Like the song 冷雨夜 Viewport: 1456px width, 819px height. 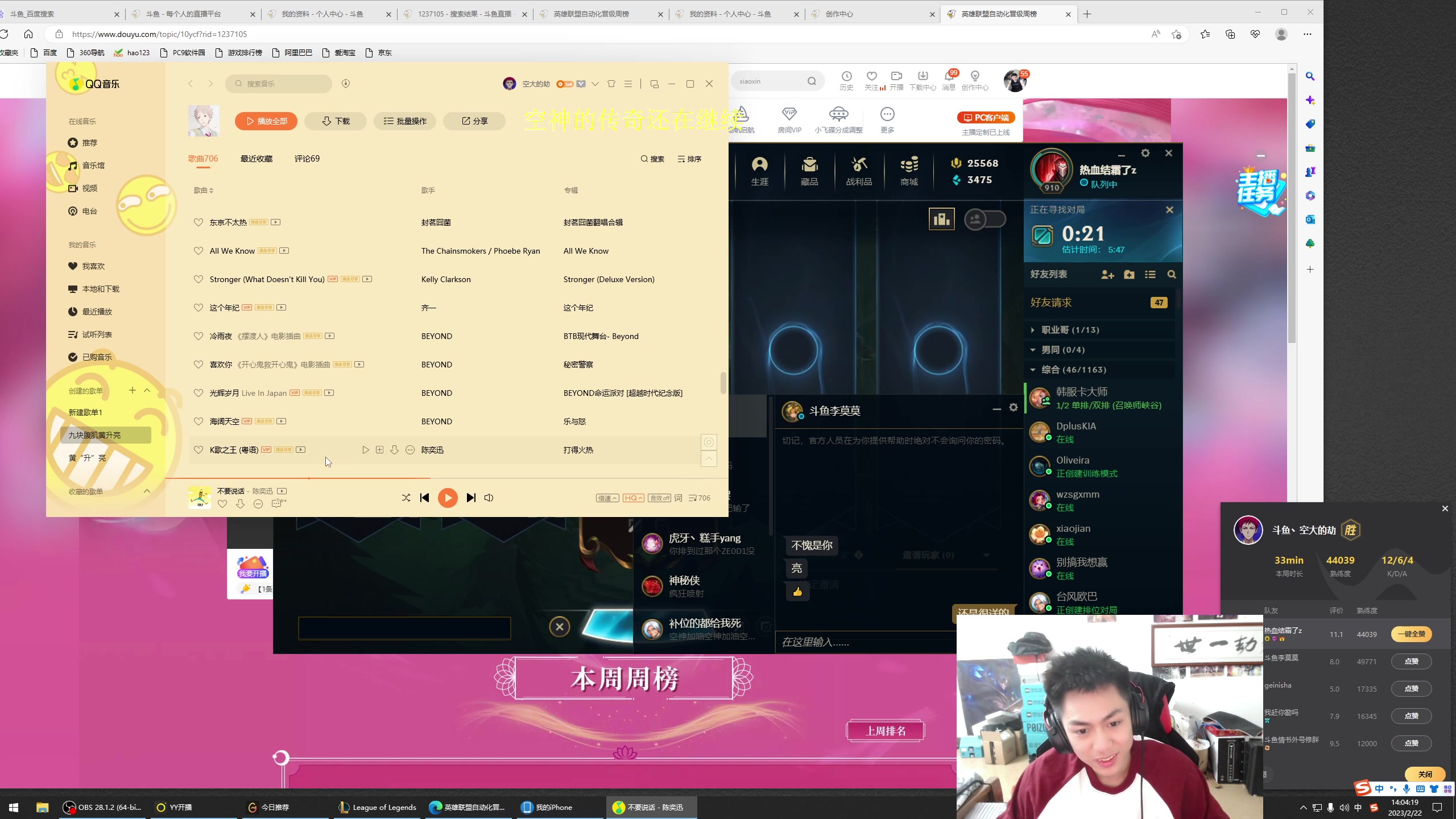coord(198,336)
